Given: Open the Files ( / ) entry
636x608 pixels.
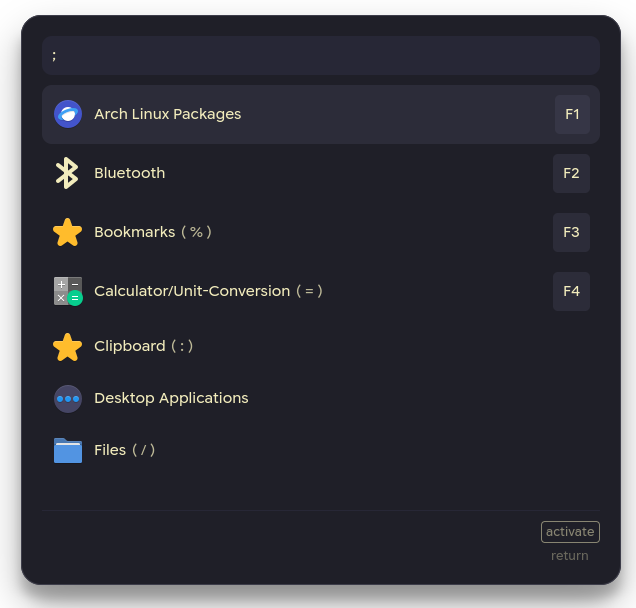Looking at the screenshot, I should [x=124, y=450].
